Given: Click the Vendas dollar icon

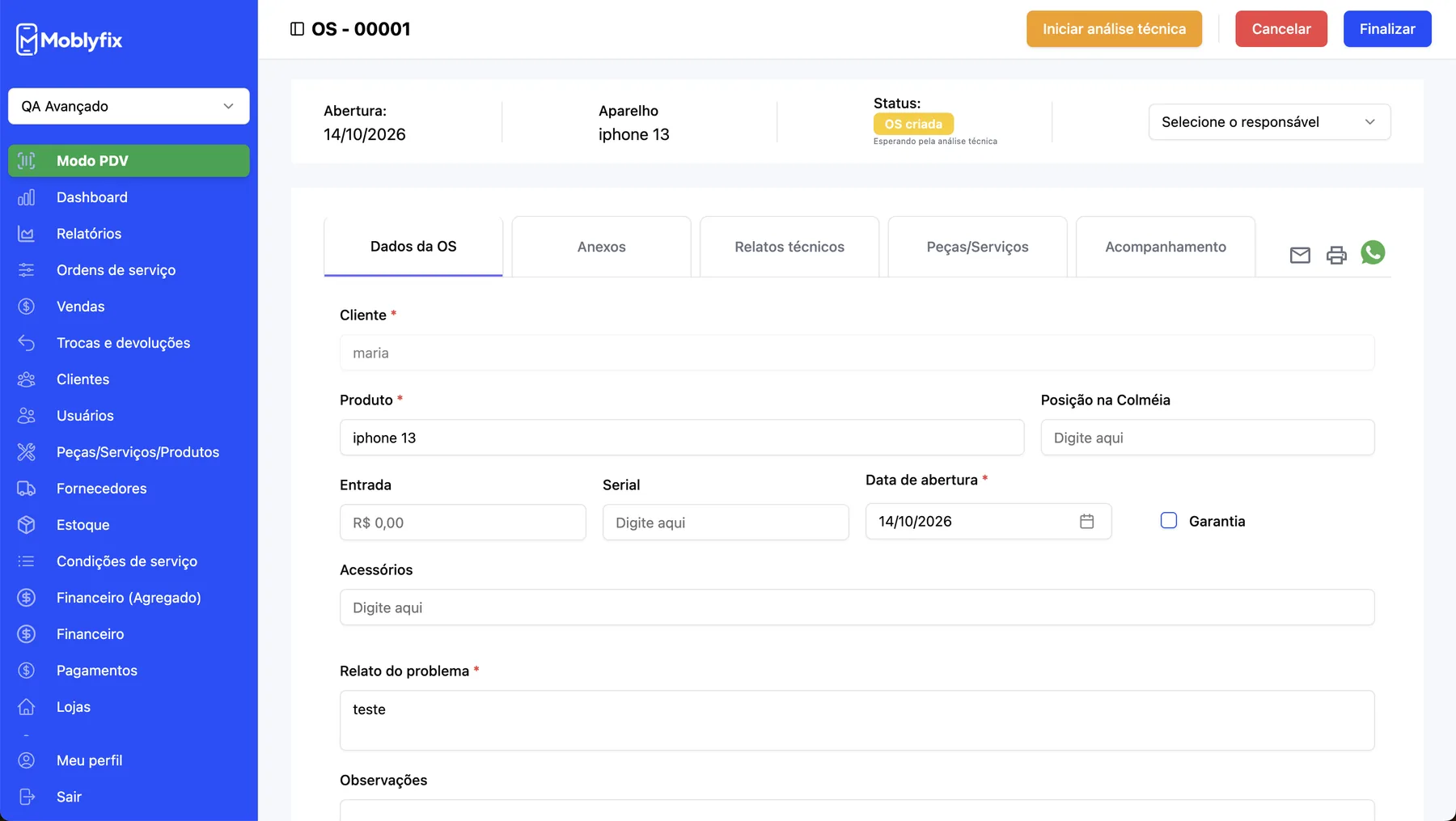Looking at the screenshot, I should point(27,307).
